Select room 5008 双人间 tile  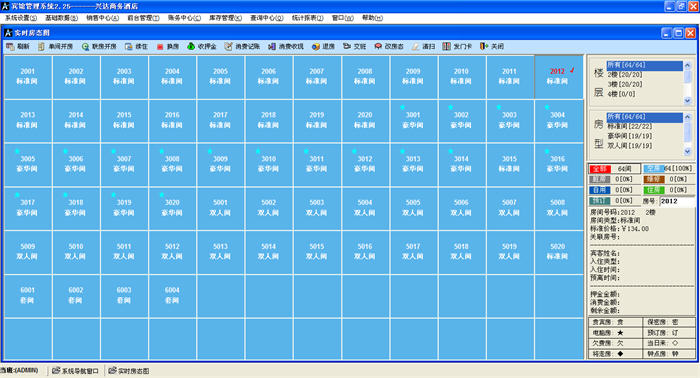(558, 208)
